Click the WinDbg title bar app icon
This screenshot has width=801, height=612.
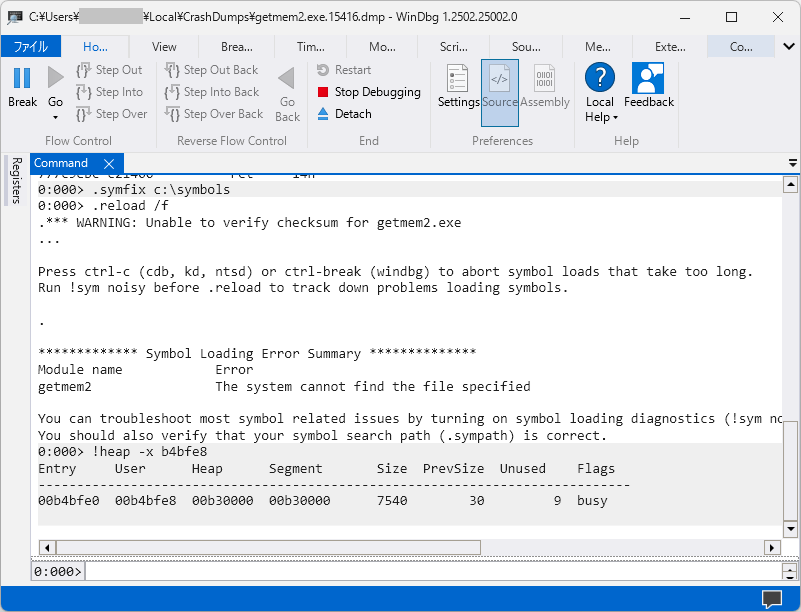[x=15, y=17]
